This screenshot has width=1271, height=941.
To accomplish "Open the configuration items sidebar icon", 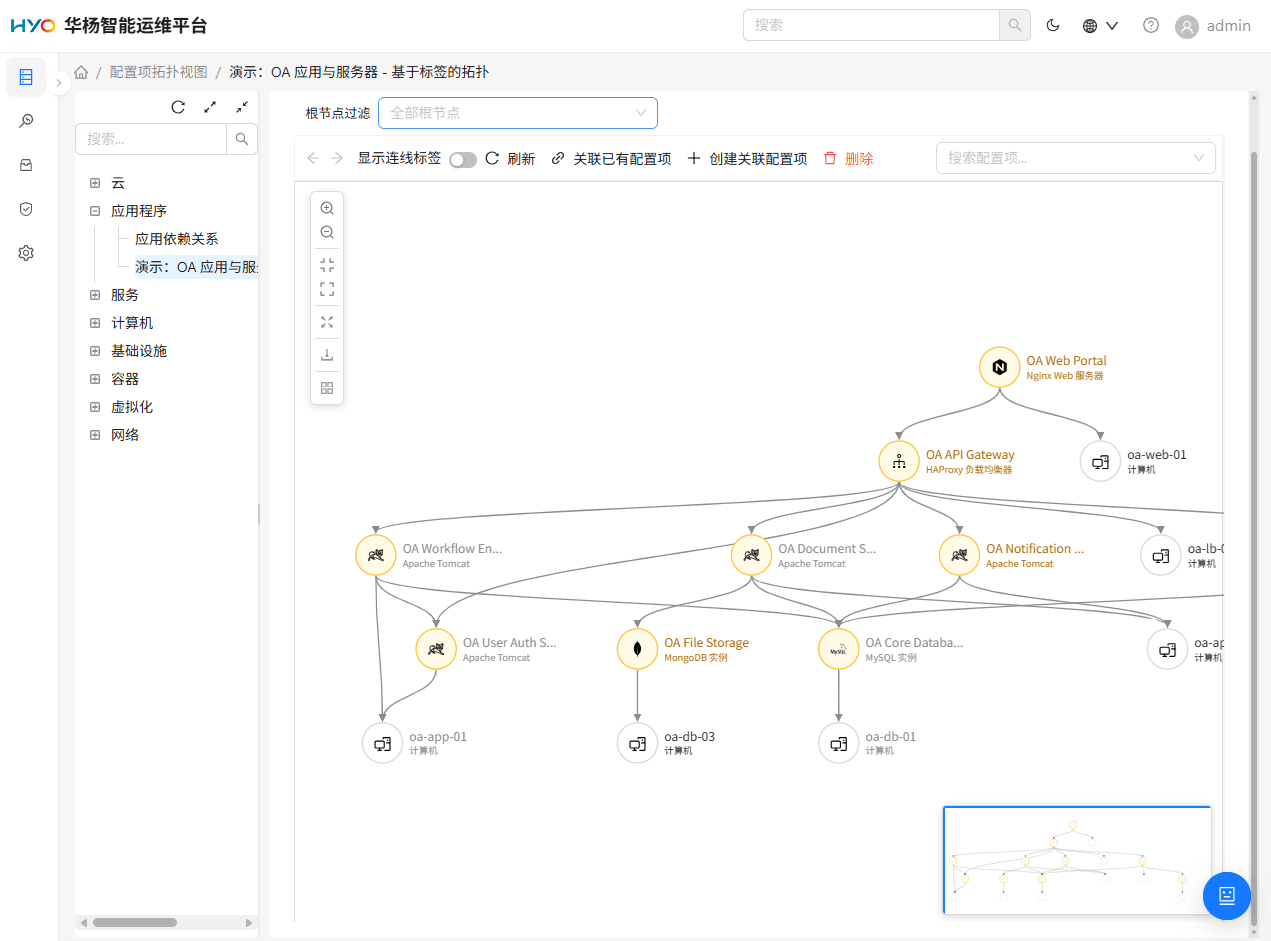I will click(x=26, y=77).
